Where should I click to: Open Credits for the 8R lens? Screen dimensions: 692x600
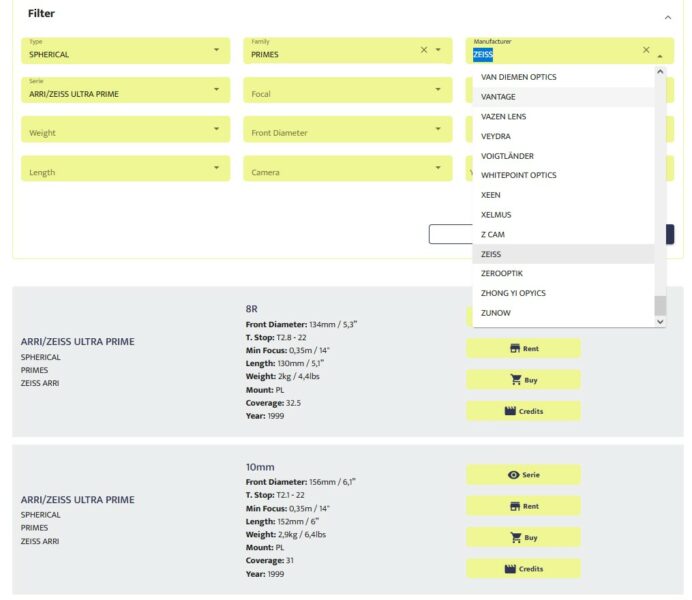[523, 411]
